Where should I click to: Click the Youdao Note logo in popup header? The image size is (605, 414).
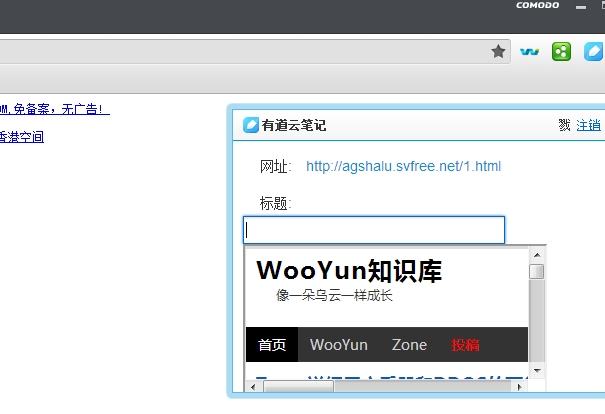(251, 125)
